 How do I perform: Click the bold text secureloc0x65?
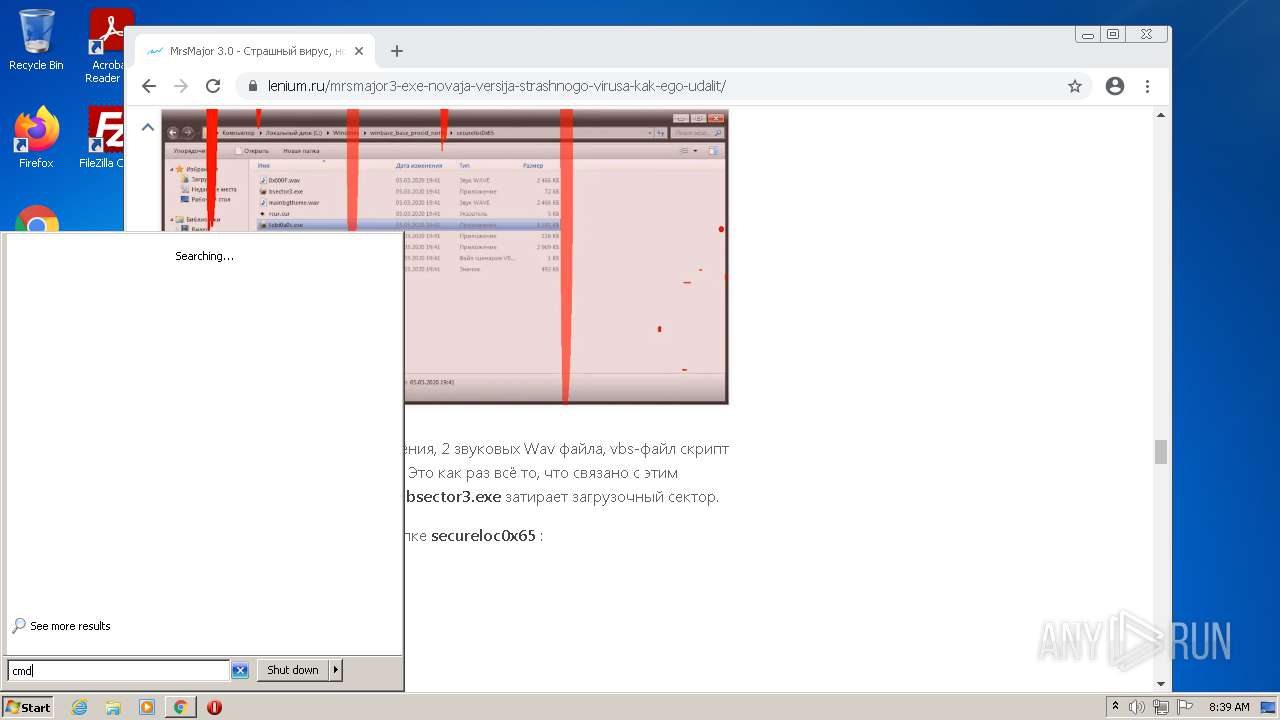[483, 535]
